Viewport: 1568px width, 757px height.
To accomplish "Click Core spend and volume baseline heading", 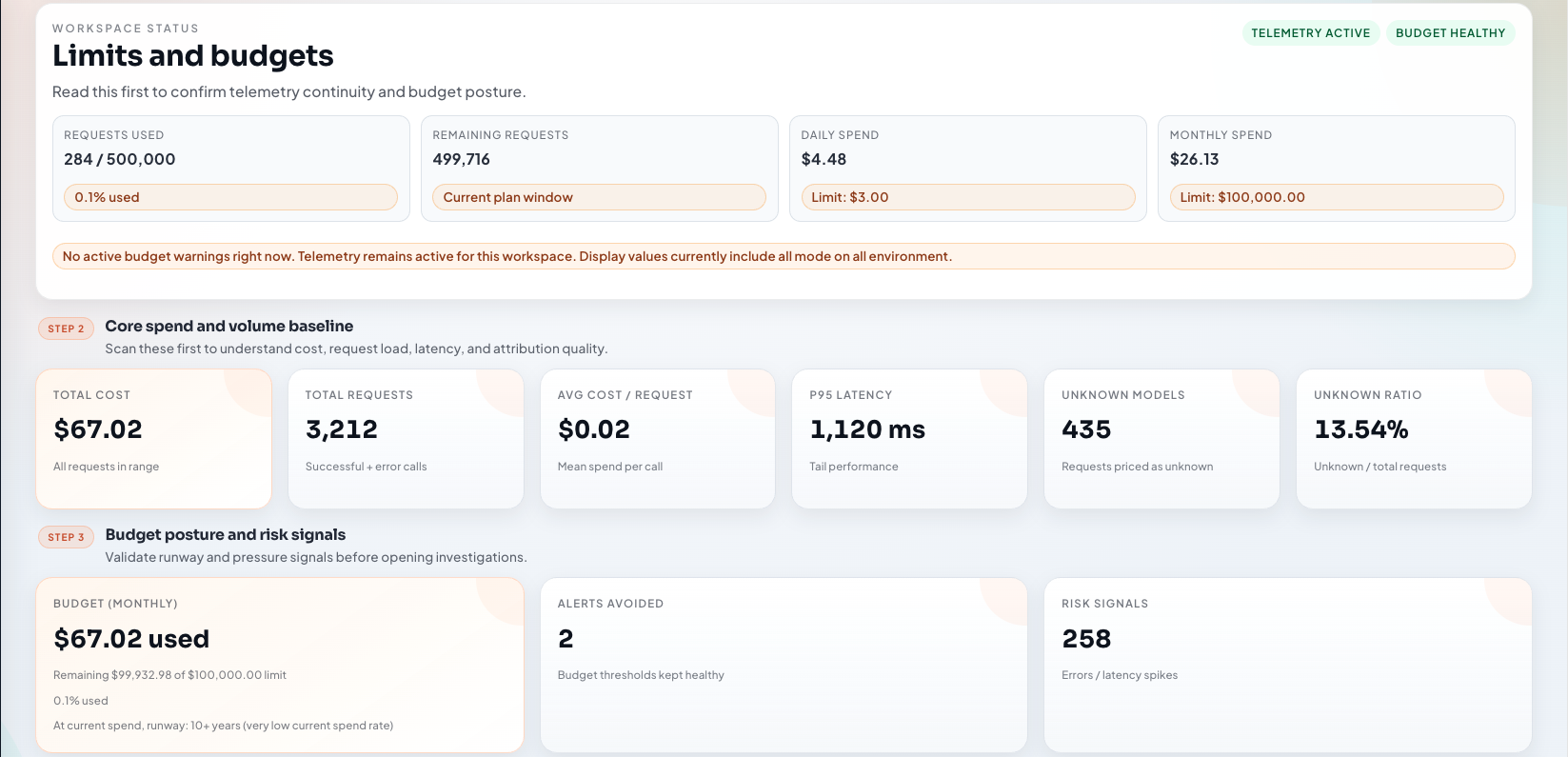I will [229, 326].
